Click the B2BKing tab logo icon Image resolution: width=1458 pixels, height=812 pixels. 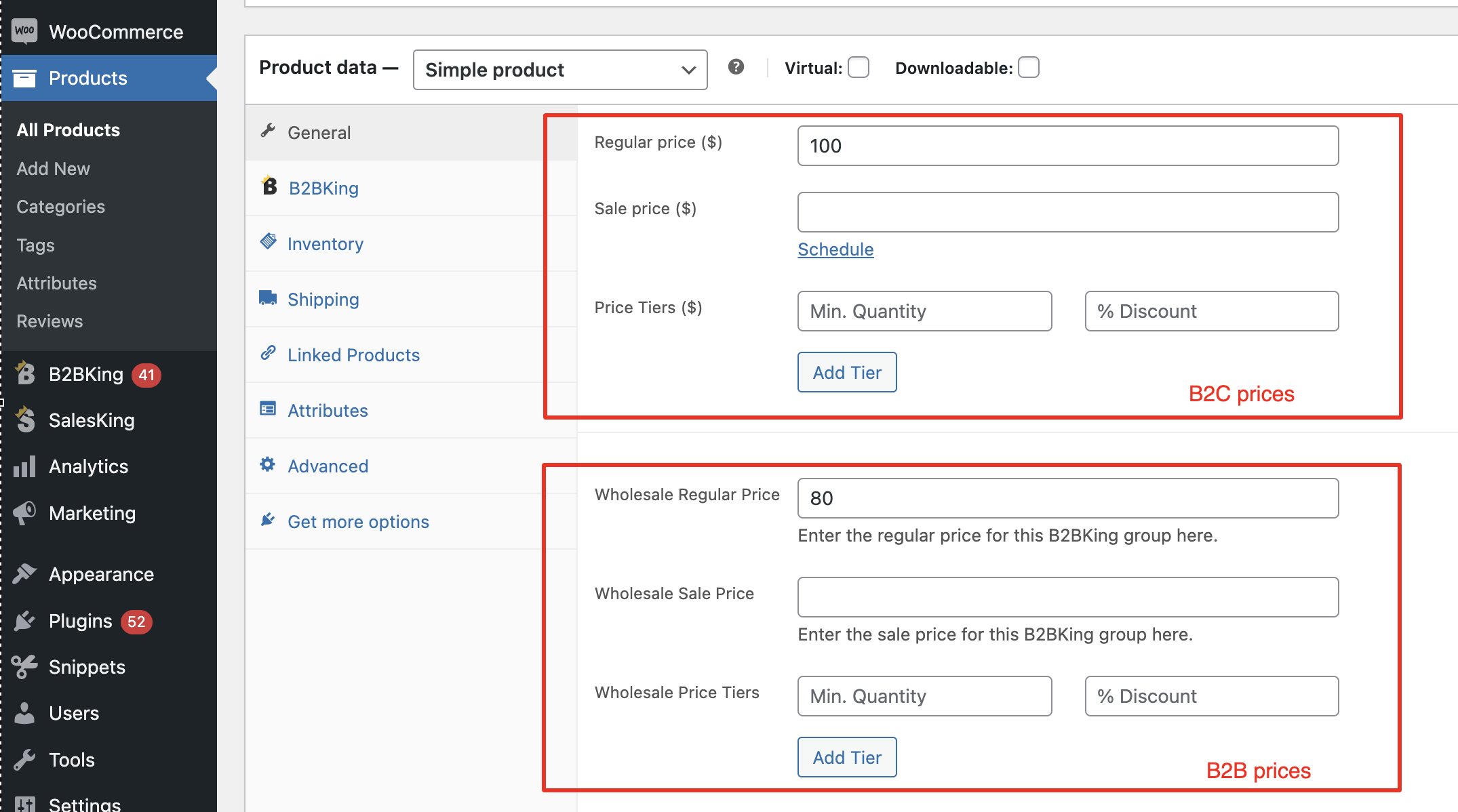click(269, 185)
